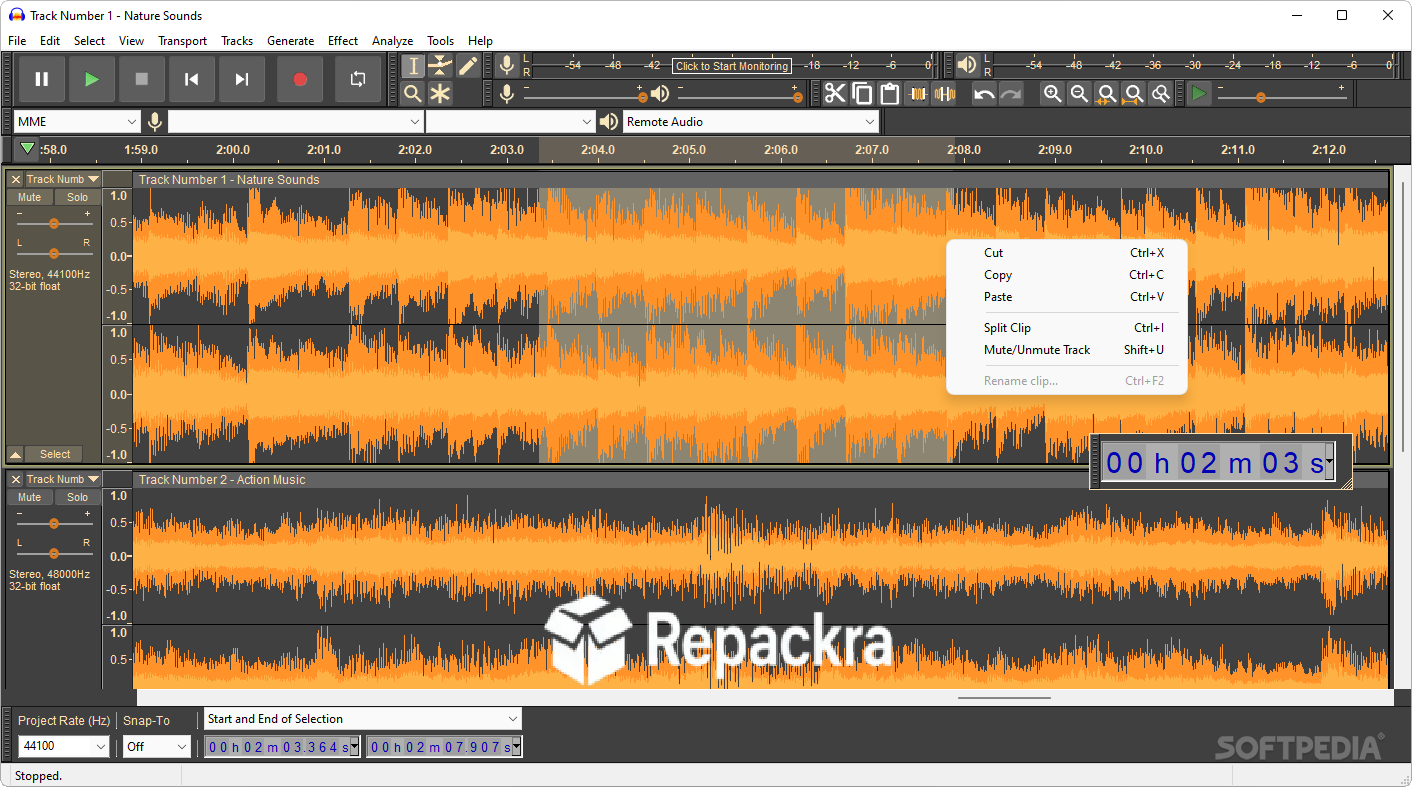Click the Silence audio selection icon

pos(944,94)
